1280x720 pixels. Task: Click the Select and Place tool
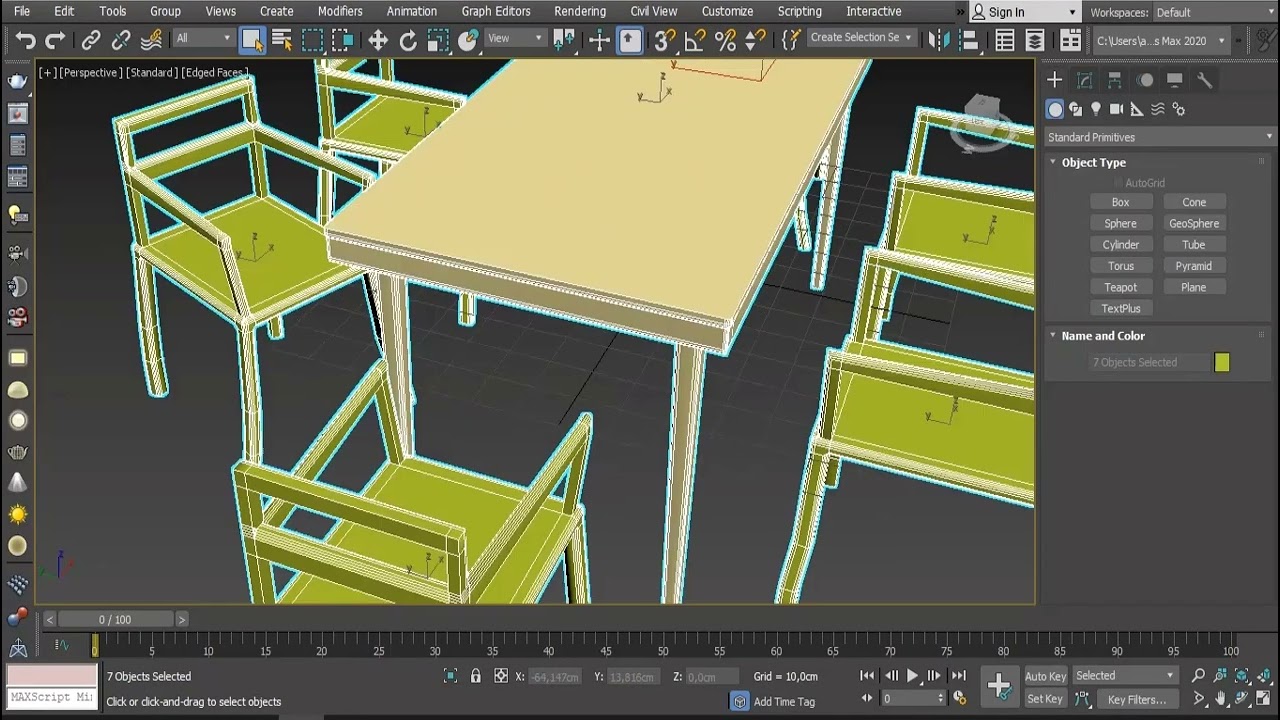click(469, 40)
